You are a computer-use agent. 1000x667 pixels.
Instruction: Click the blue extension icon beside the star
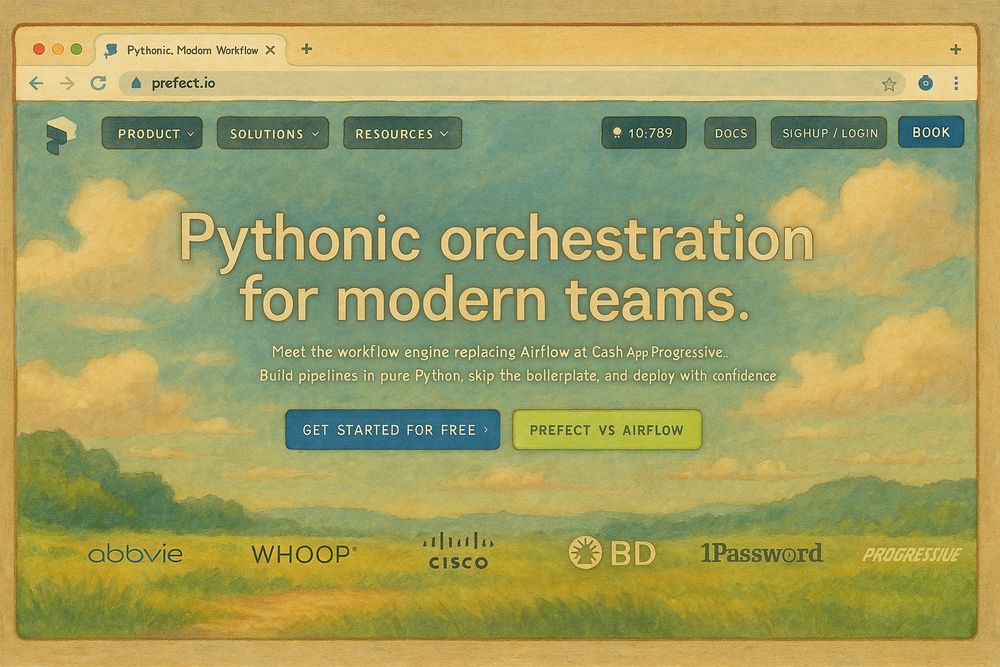[925, 82]
